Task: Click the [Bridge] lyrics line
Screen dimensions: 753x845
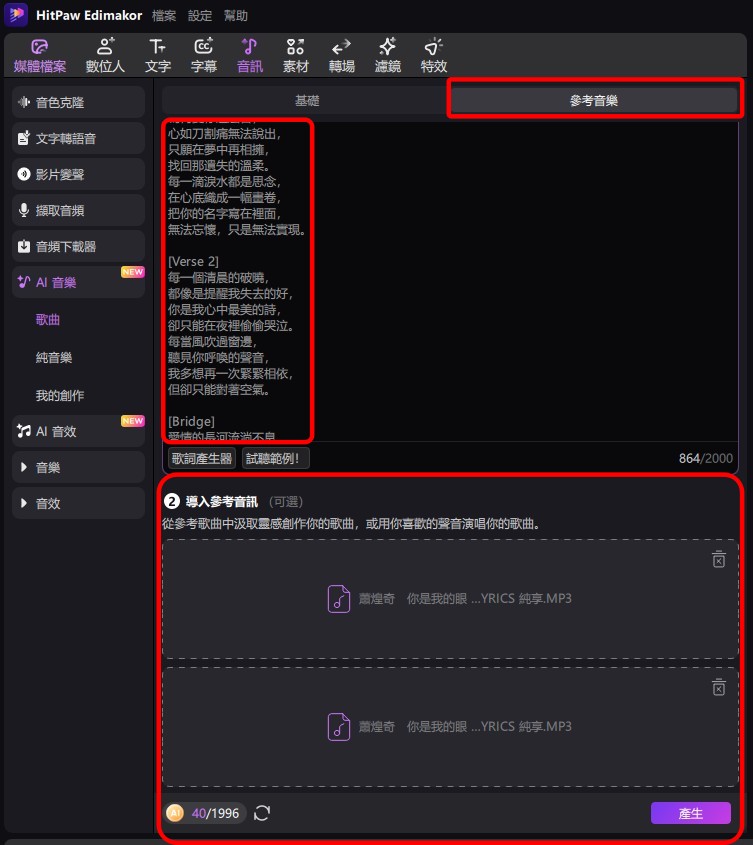Action: pyautogui.click(x=191, y=421)
